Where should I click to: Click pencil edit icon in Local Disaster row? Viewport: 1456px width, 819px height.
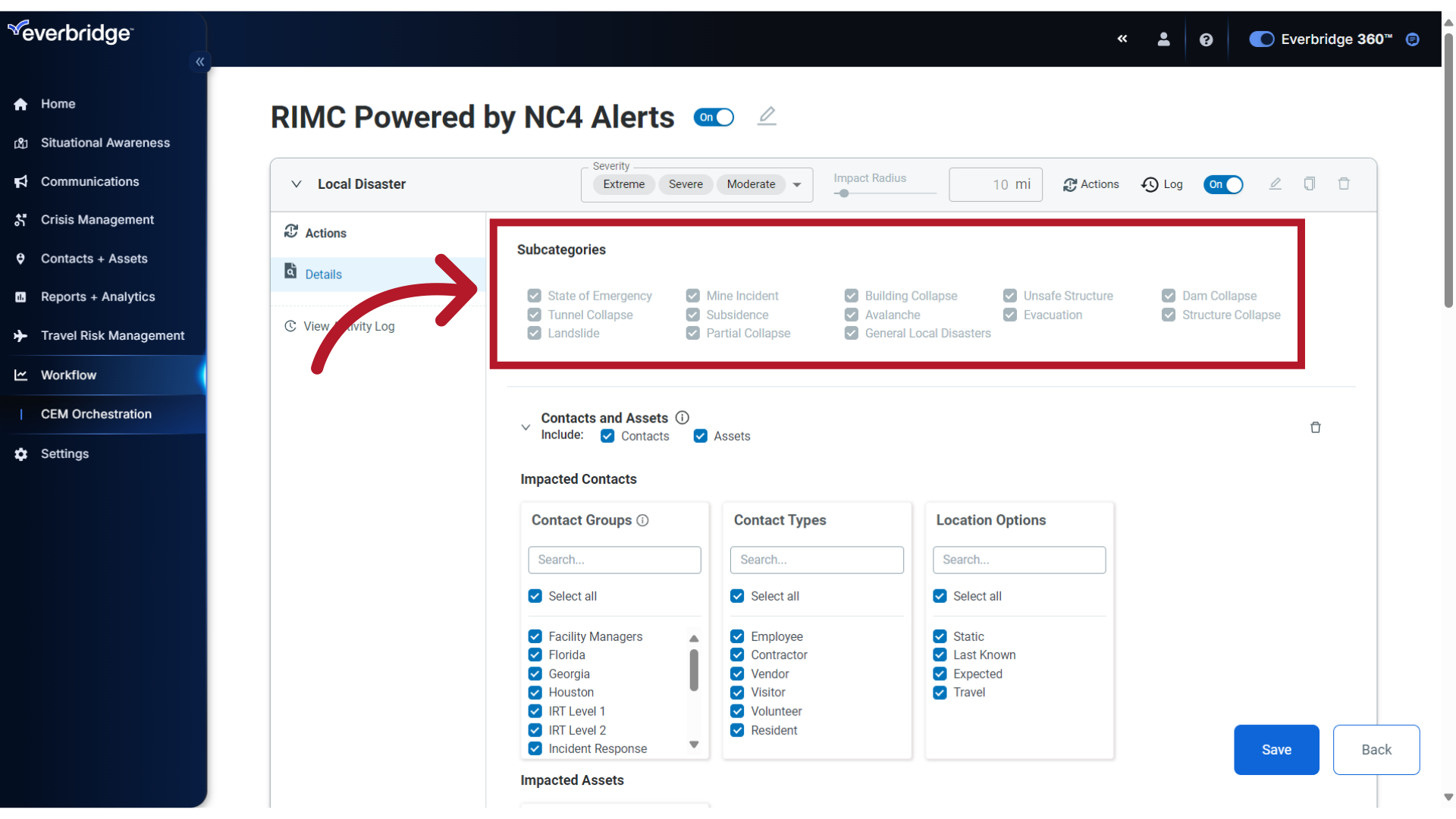(x=1275, y=184)
